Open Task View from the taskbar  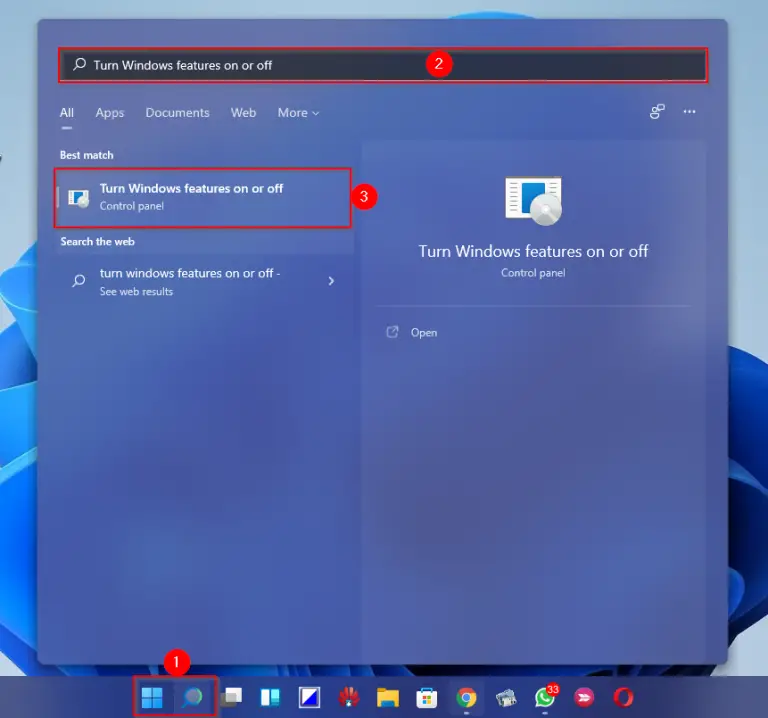(231, 697)
